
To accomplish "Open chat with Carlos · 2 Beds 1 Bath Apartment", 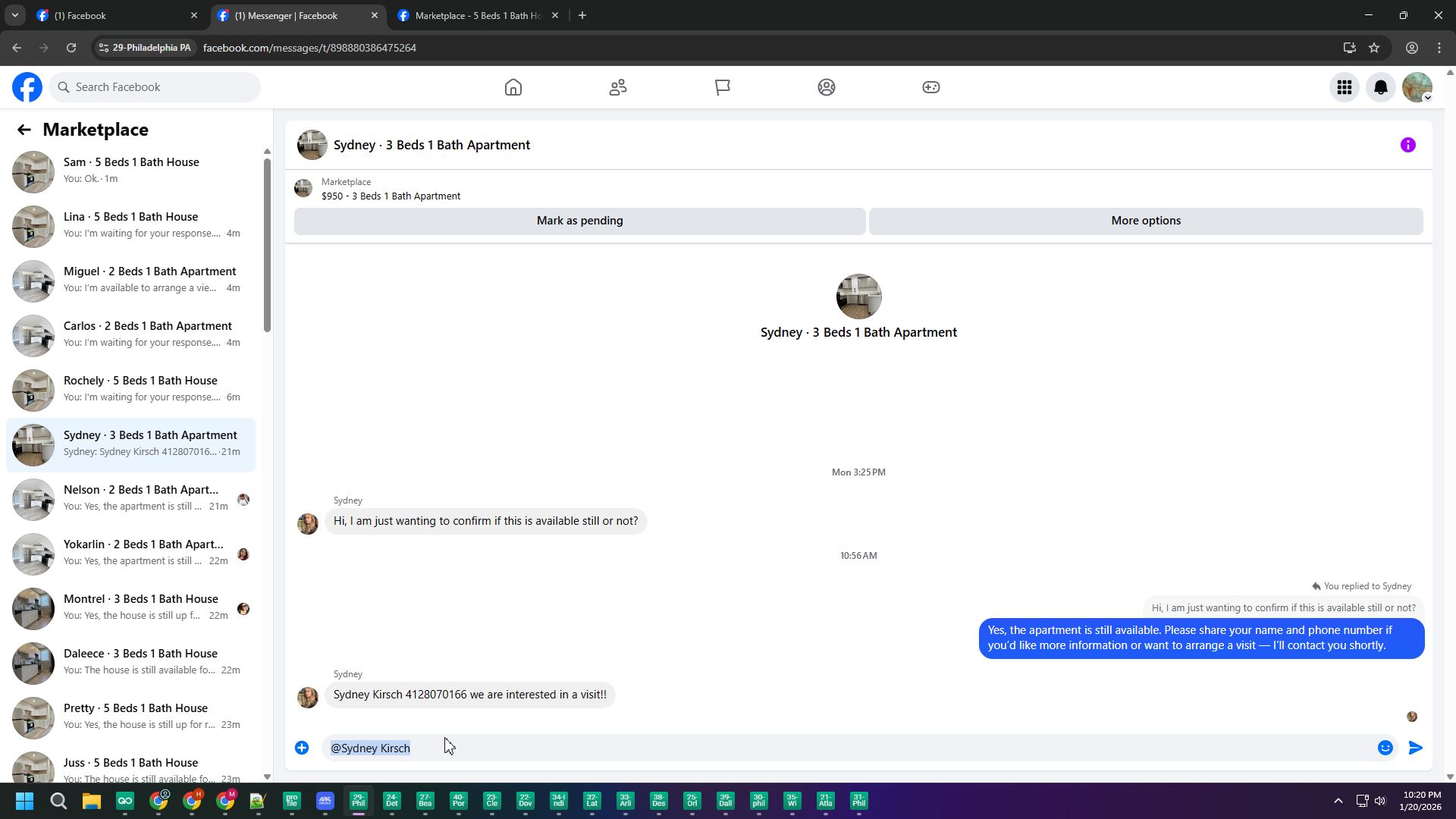I will click(130, 335).
